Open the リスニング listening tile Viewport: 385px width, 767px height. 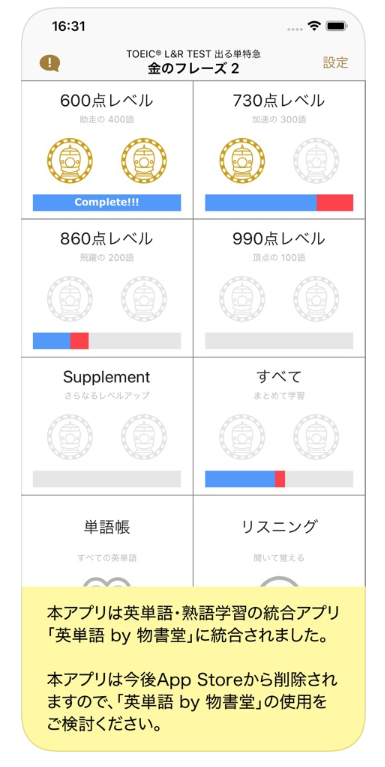click(279, 541)
